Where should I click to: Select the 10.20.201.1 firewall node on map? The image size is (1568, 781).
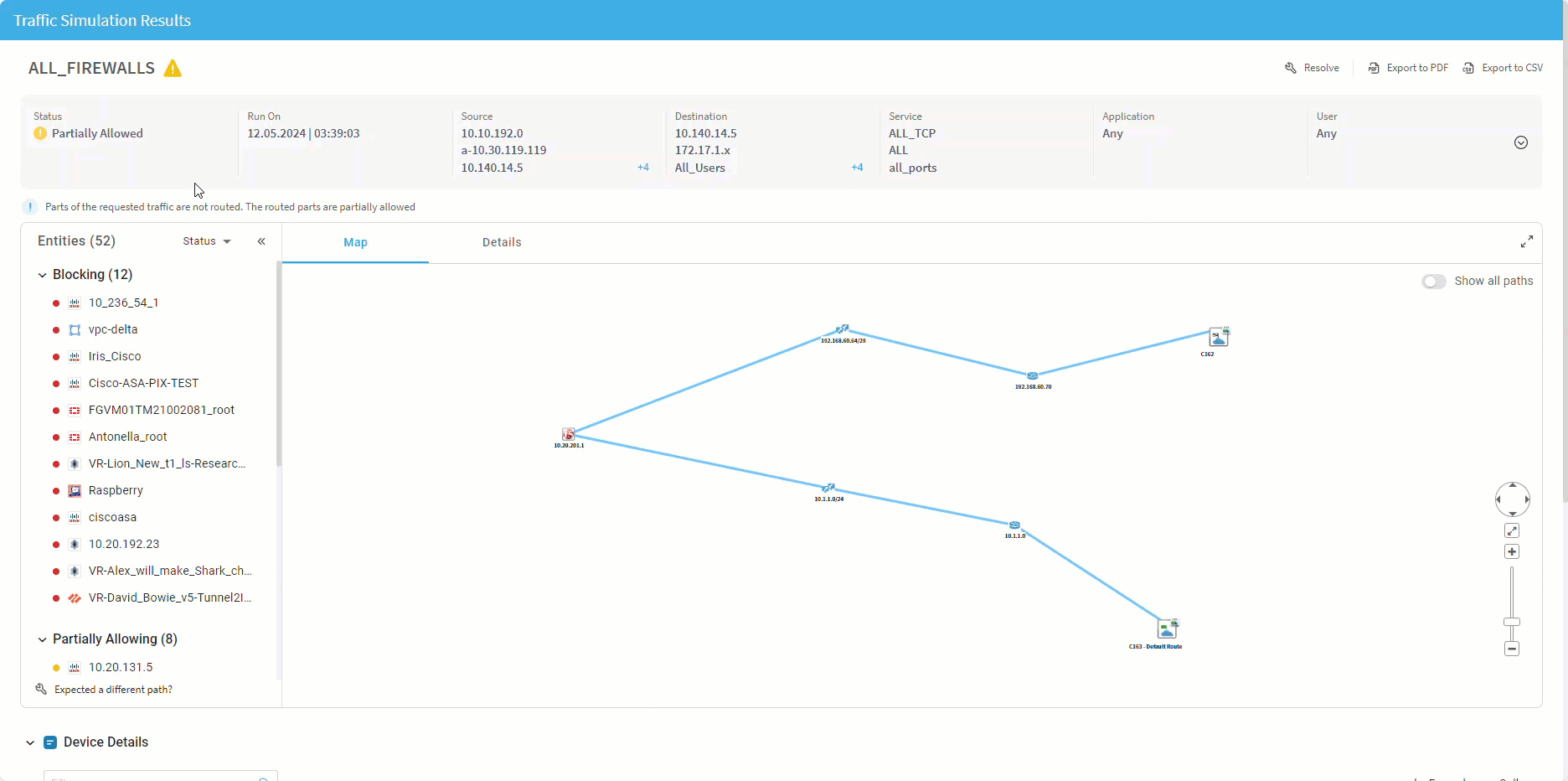click(x=569, y=434)
